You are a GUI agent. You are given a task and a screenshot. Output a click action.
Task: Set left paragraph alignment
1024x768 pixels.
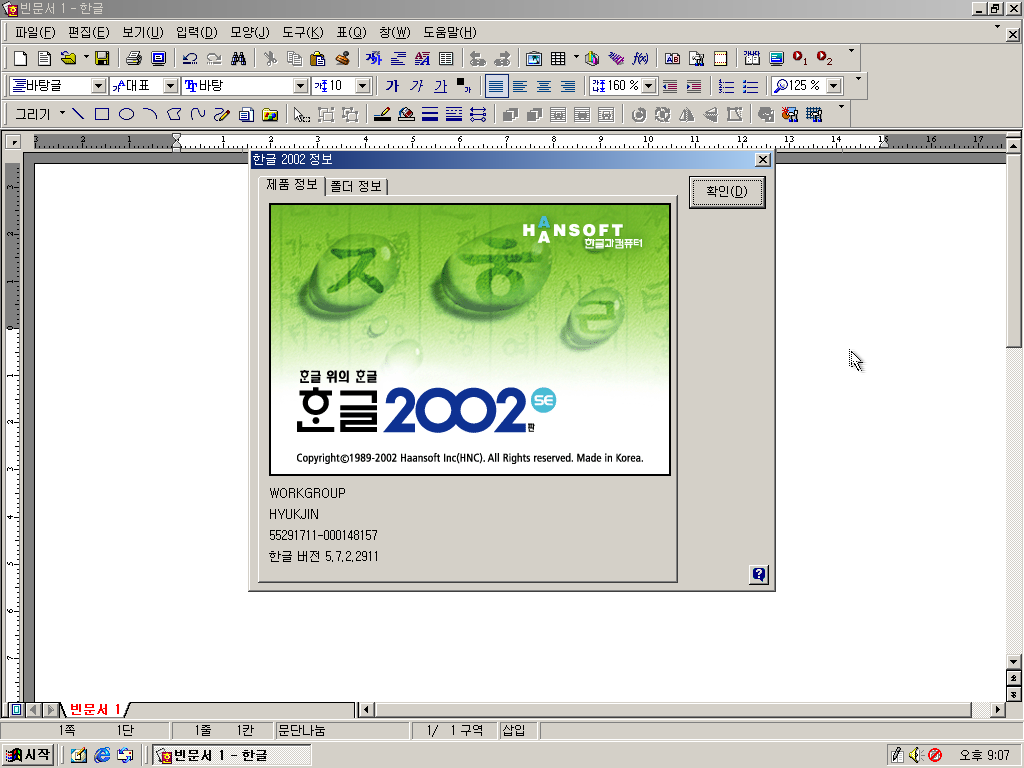520,86
